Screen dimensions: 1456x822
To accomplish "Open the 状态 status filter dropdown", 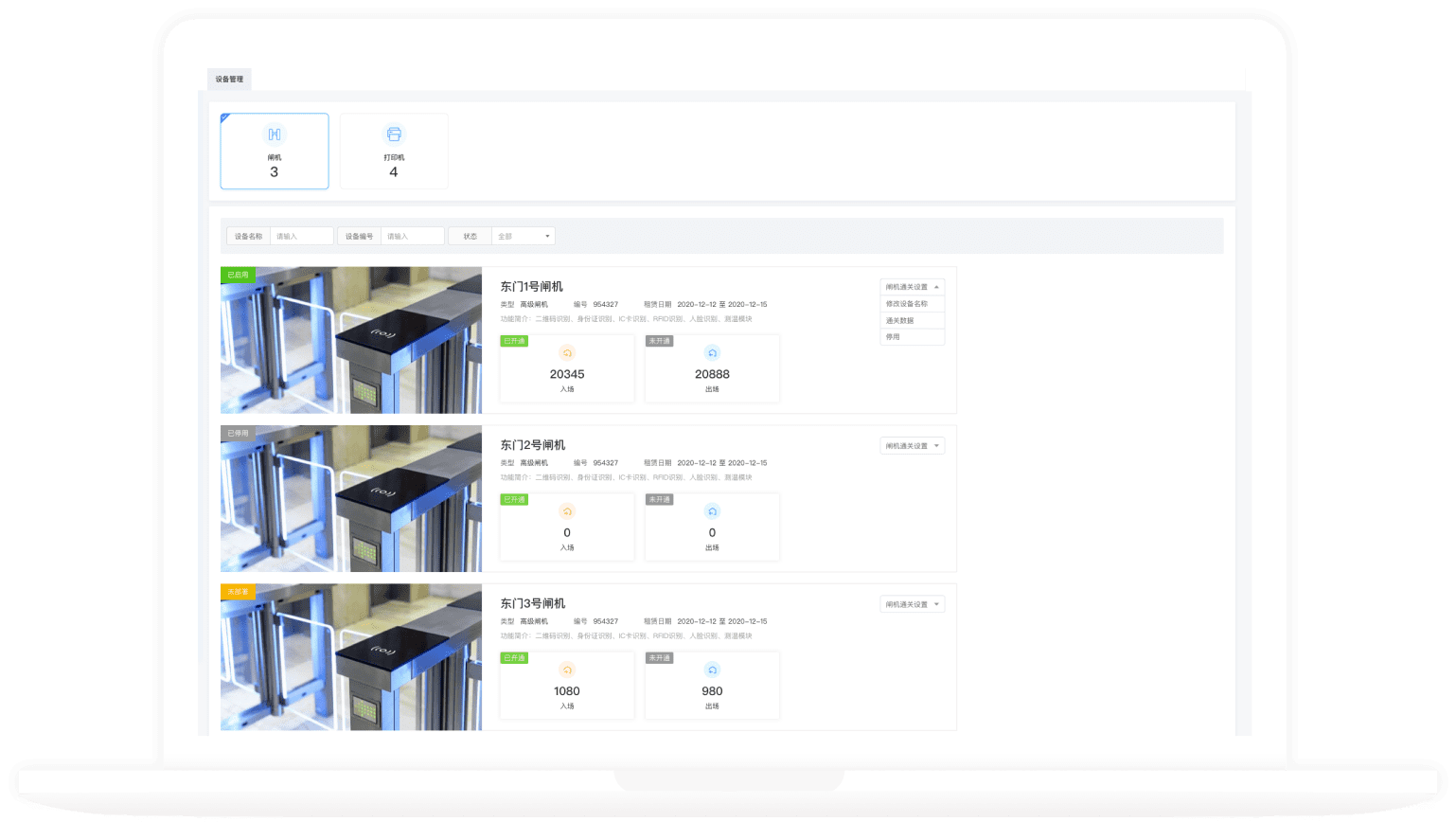I will coord(524,237).
